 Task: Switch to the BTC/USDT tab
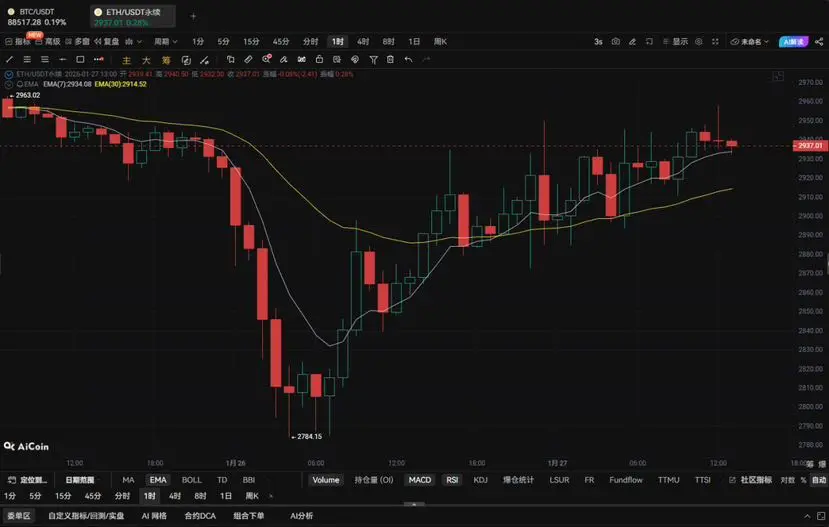37,16
